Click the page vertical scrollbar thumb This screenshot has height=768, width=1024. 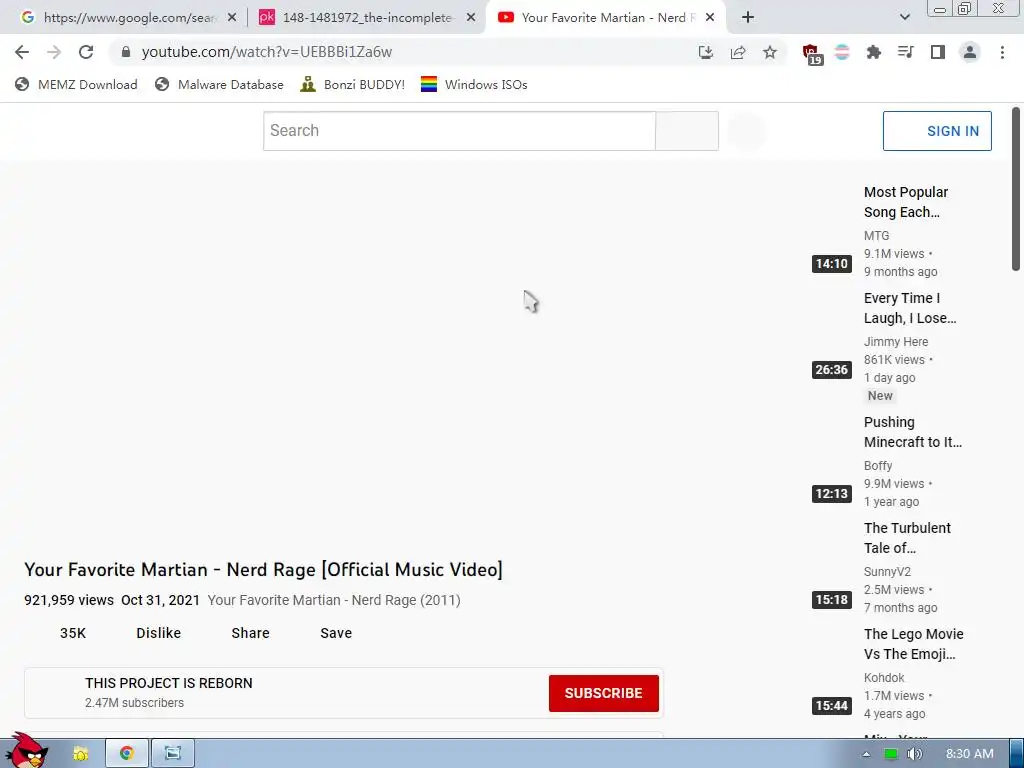click(1016, 189)
